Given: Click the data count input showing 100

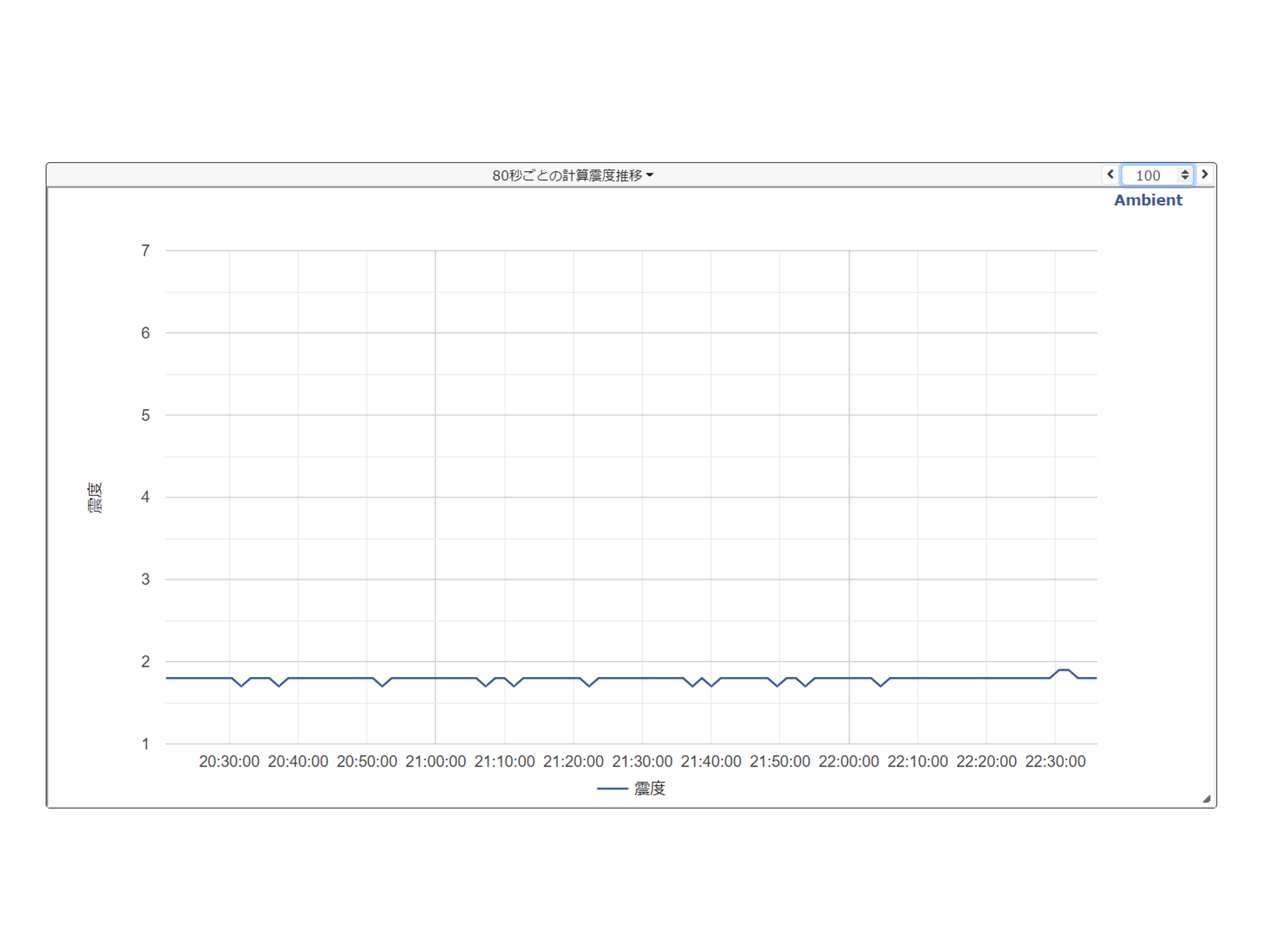Looking at the screenshot, I should [1149, 175].
